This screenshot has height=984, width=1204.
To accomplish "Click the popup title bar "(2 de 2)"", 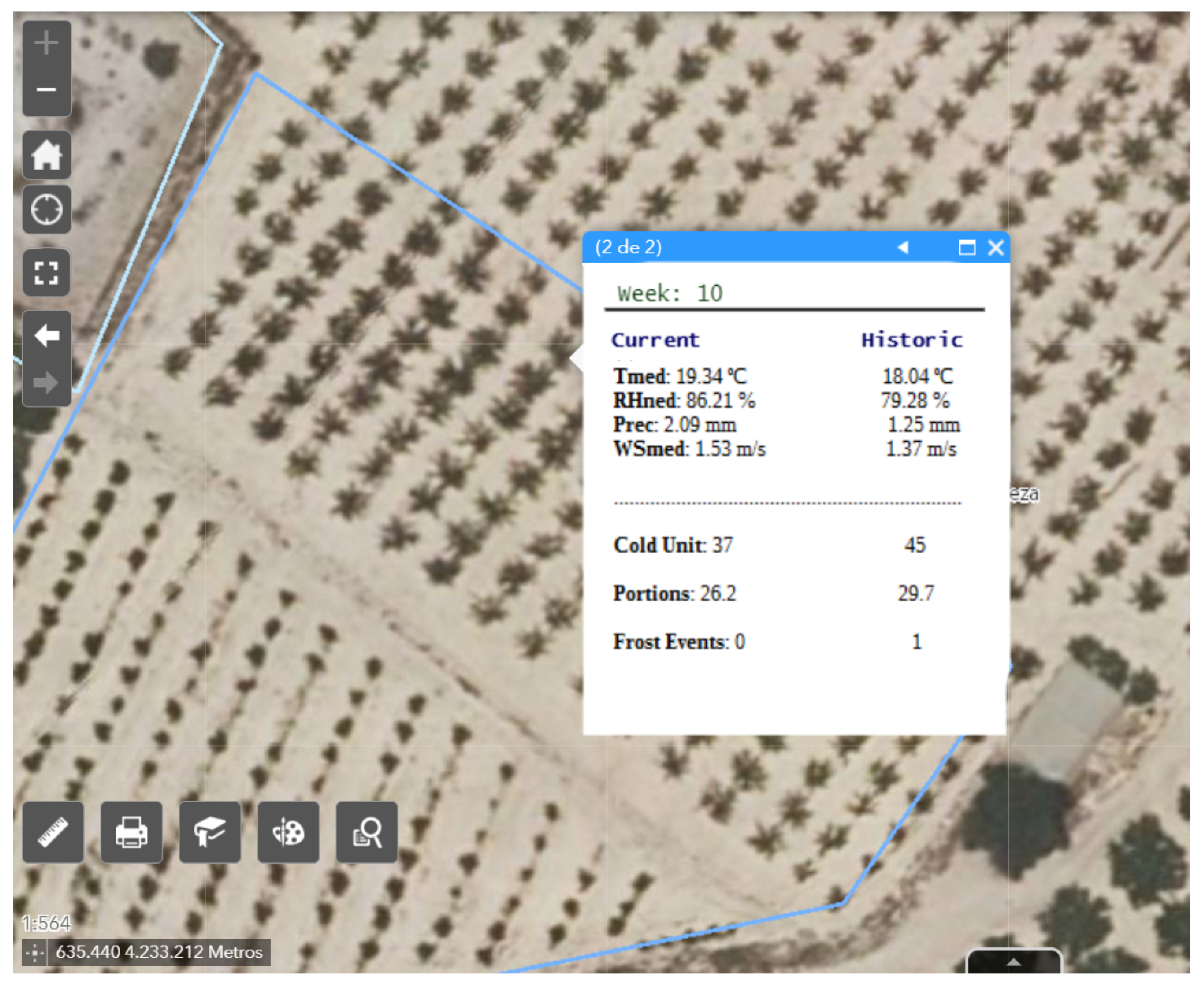I will point(629,247).
